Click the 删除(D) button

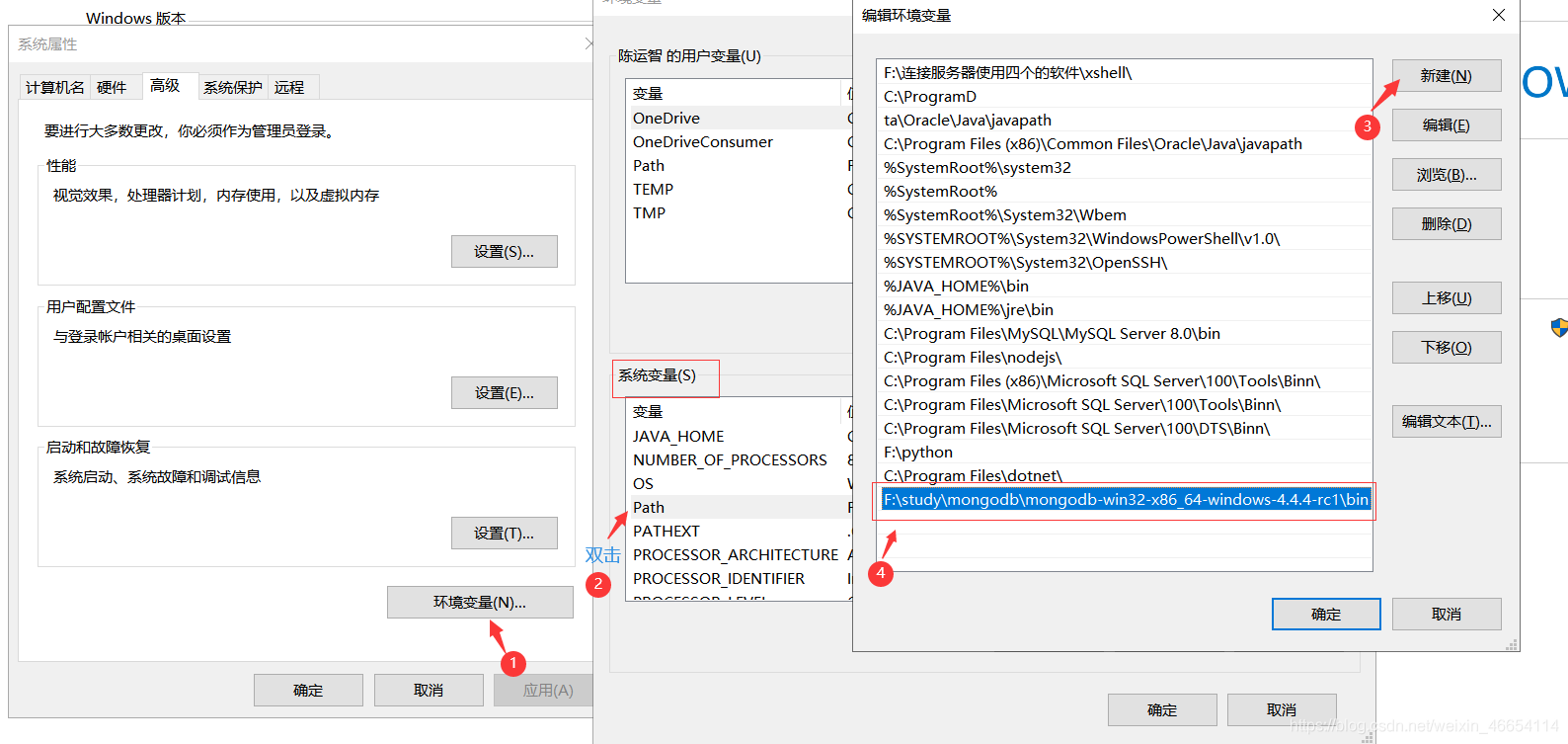(x=1447, y=224)
